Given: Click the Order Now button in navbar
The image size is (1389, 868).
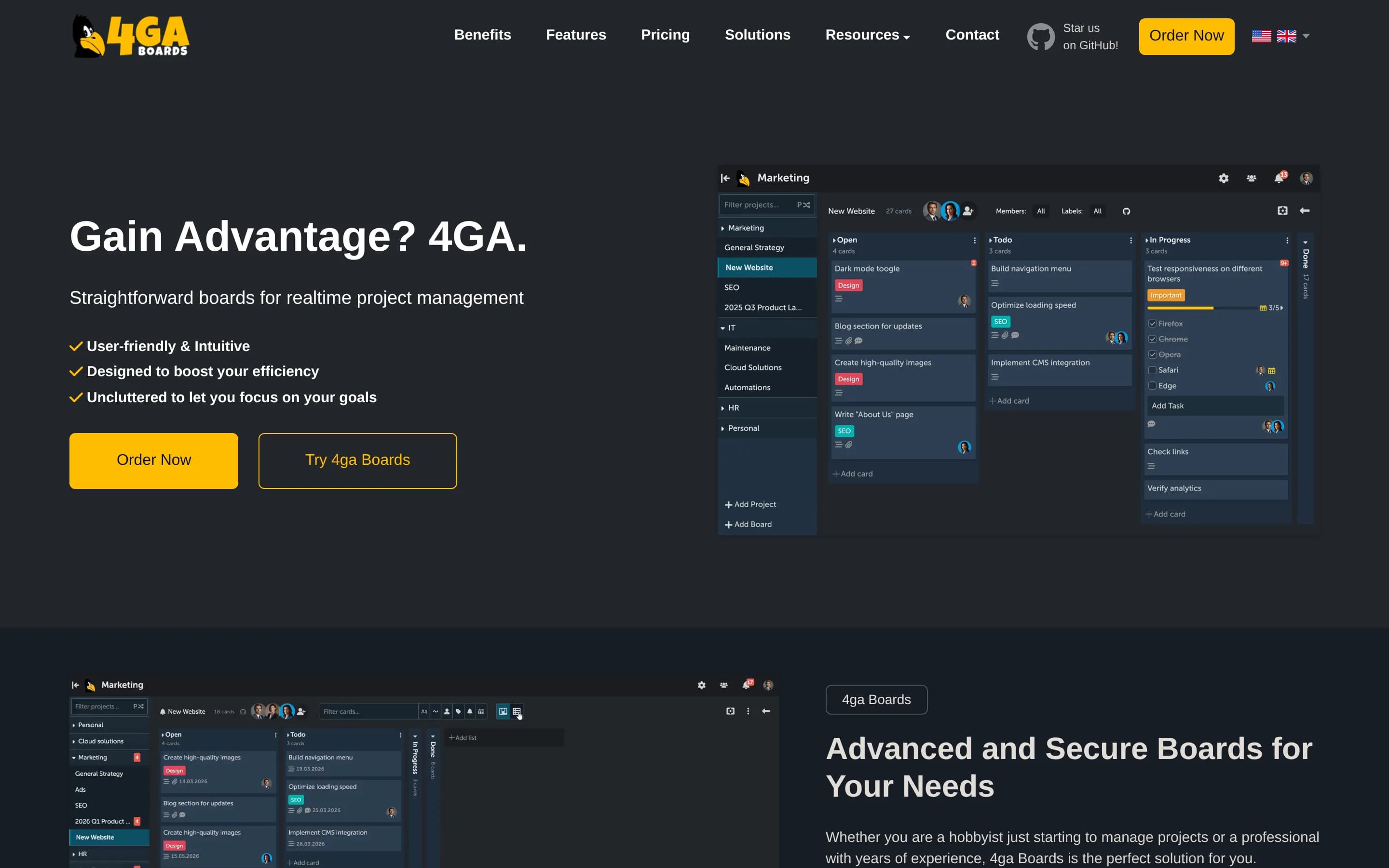Looking at the screenshot, I should pyautogui.click(x=1186, y=36).
